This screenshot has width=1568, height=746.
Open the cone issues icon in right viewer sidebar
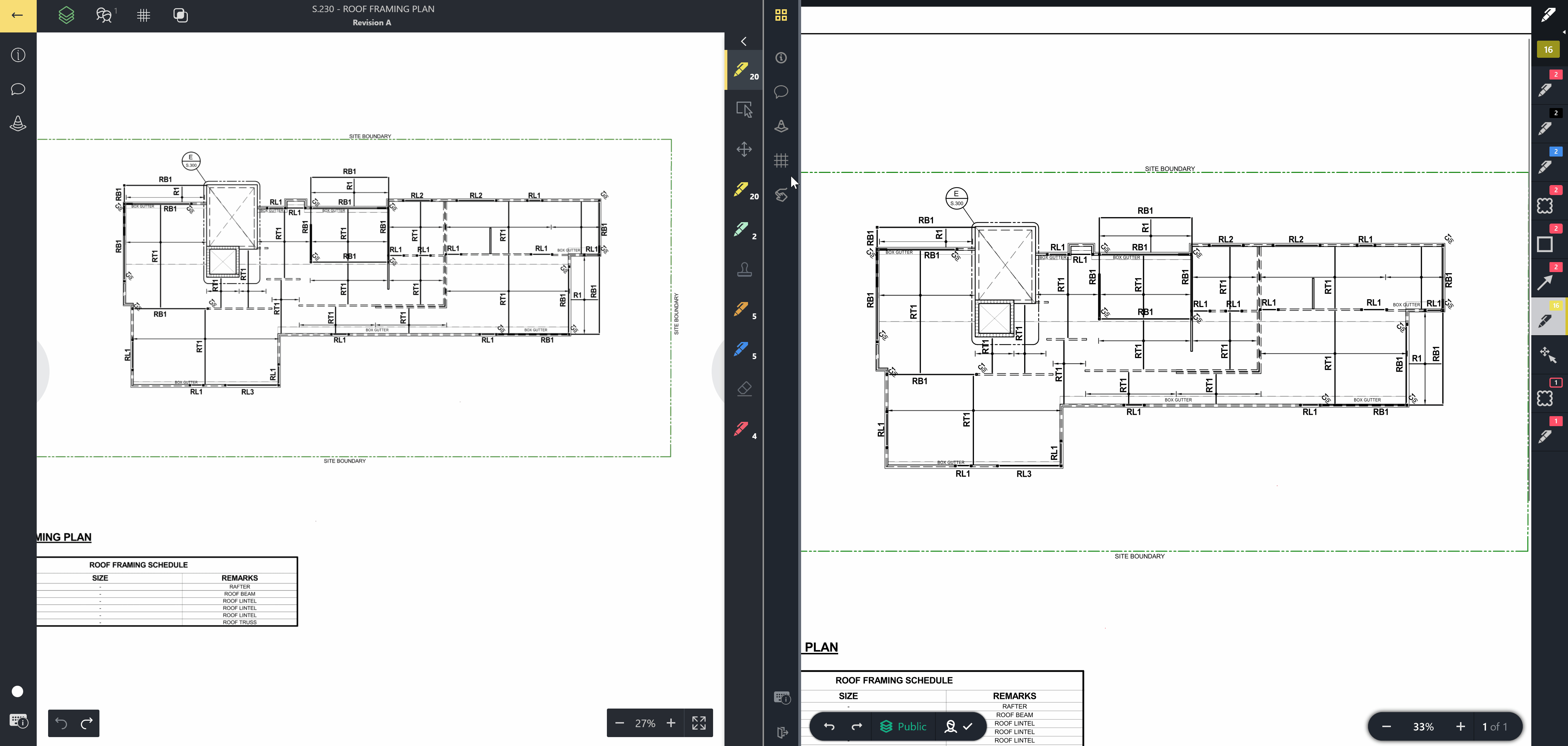coord(781,126)
